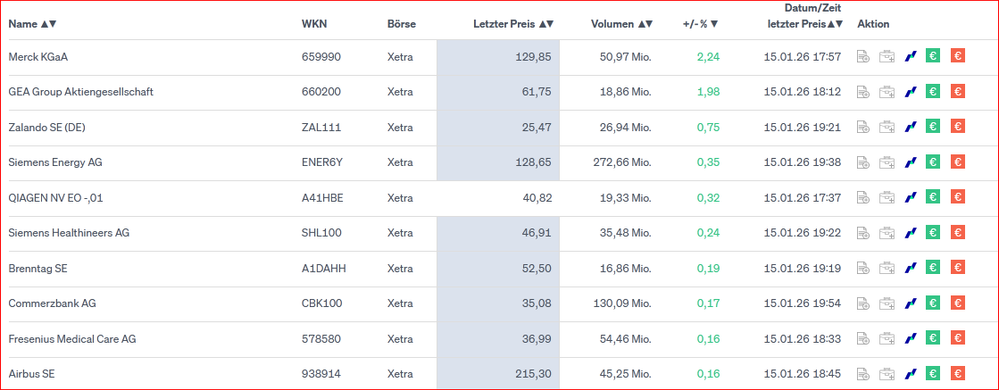Sell Airbus SE with red euro icon
Image resolution: width=999 pixels, height=390 pixels.
click(x=957, y=373)
